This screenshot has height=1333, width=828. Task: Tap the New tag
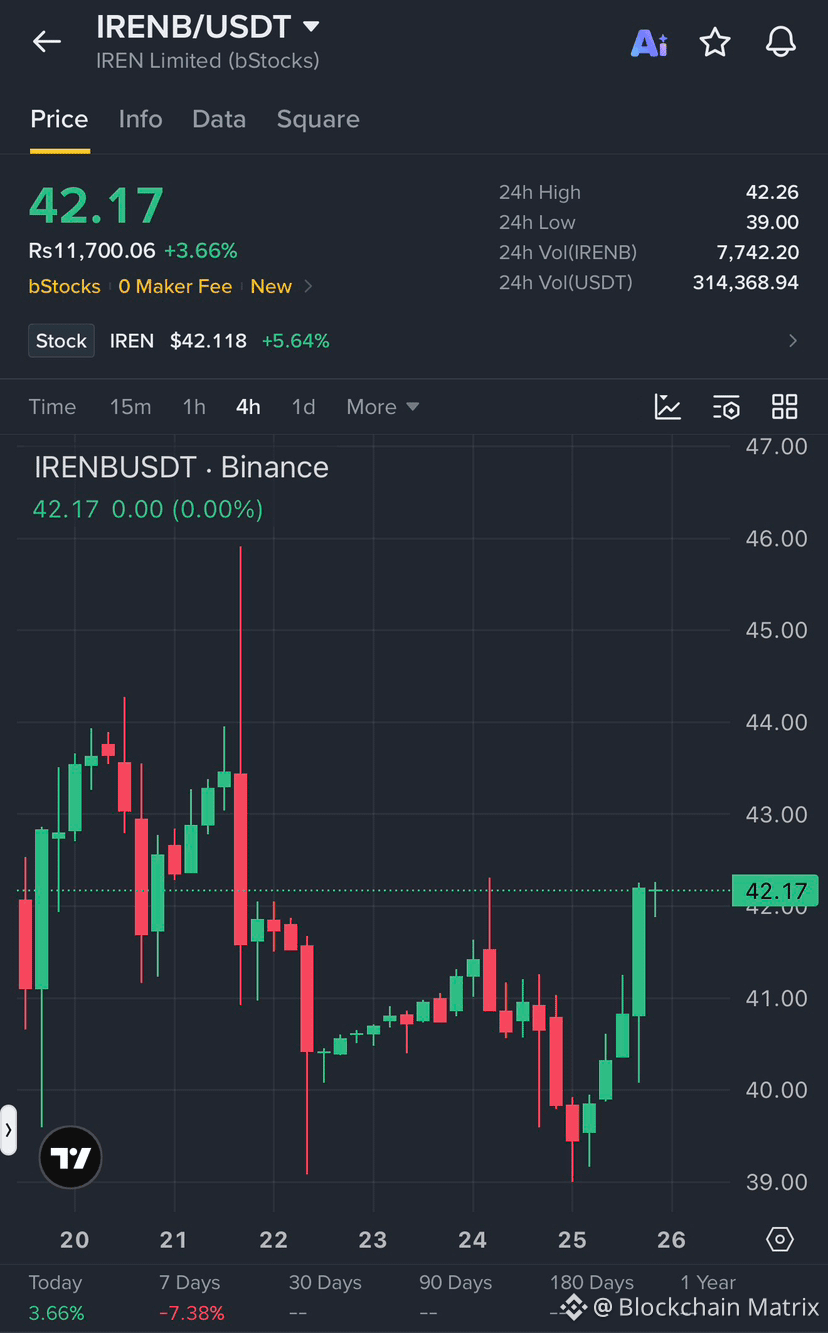tap(271, 287)
